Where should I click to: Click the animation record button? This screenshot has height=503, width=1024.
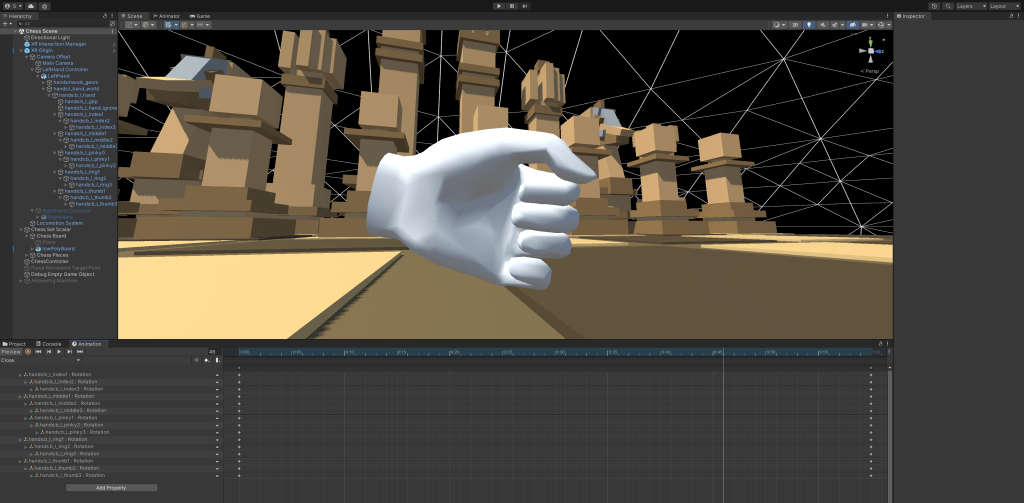pyautogui.click(x=28, y=351)
